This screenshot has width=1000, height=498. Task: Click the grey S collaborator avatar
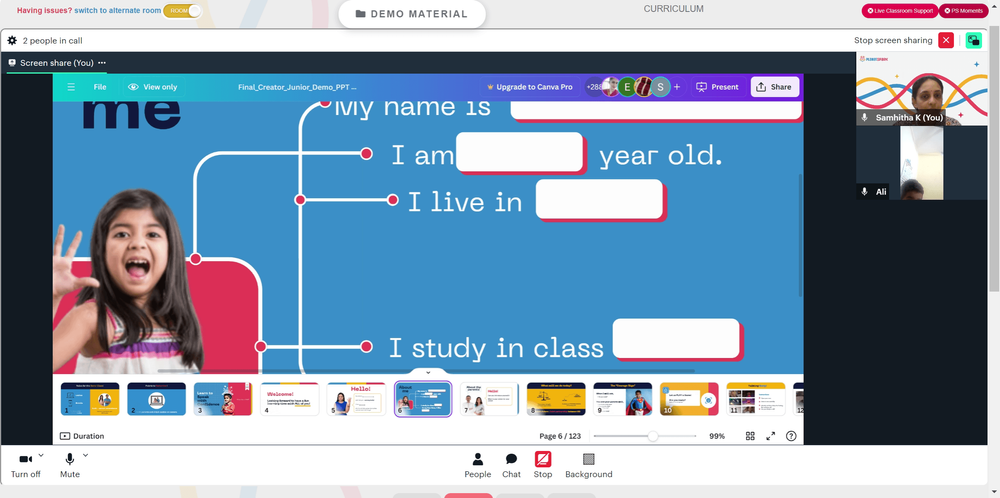coord(660,87)
